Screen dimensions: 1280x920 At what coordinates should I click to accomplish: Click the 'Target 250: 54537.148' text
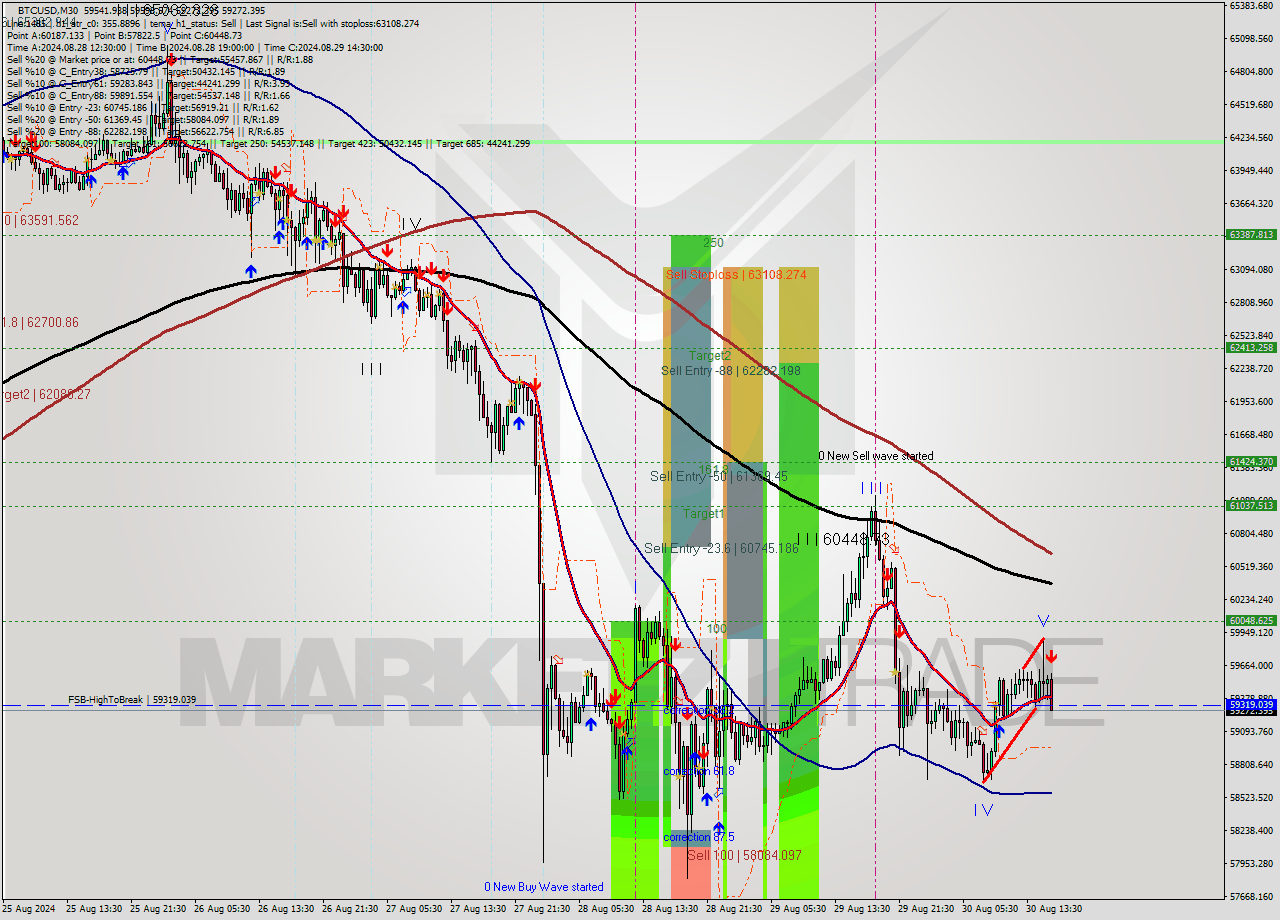(267, 143)
